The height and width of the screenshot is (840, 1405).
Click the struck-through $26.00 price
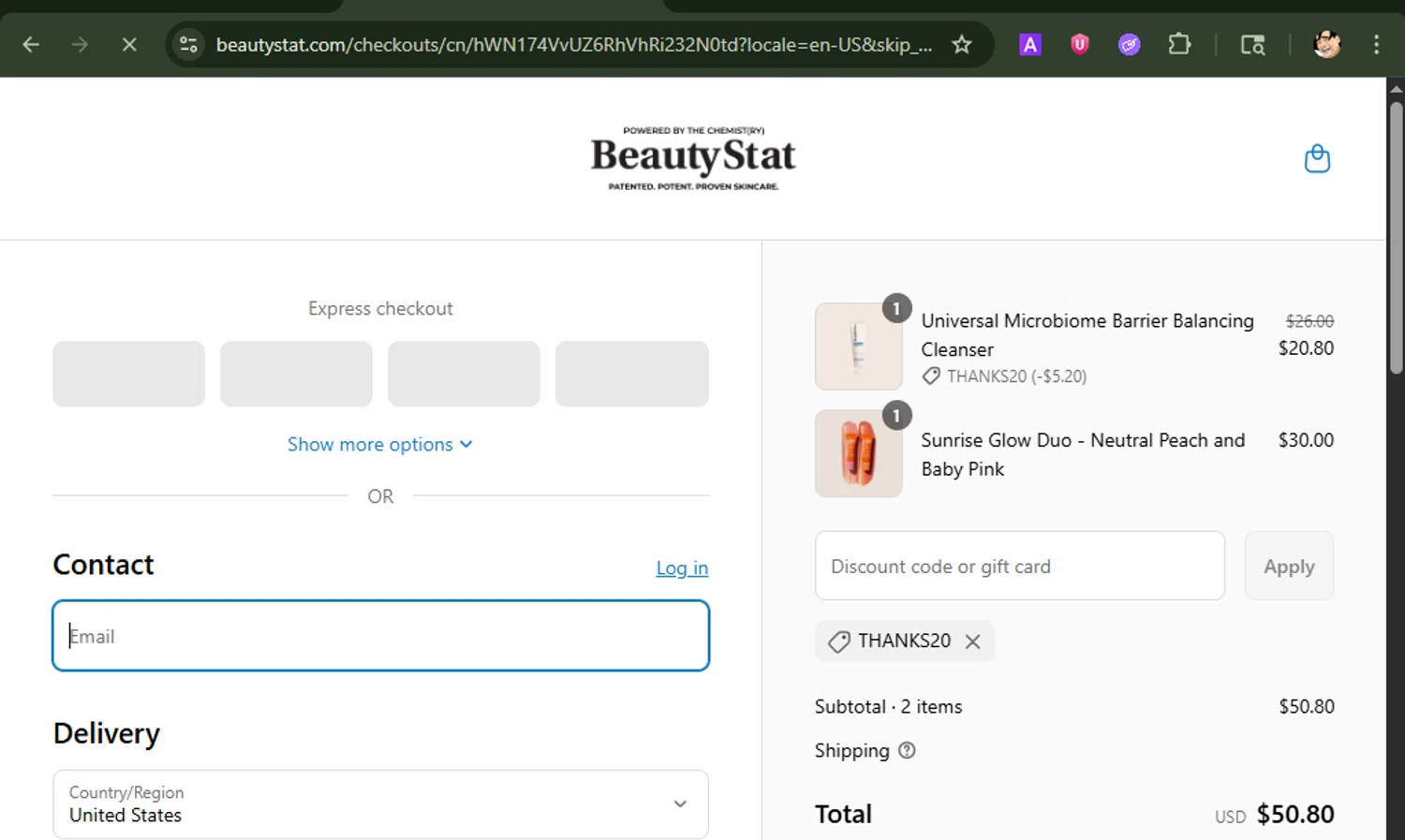1309,321
